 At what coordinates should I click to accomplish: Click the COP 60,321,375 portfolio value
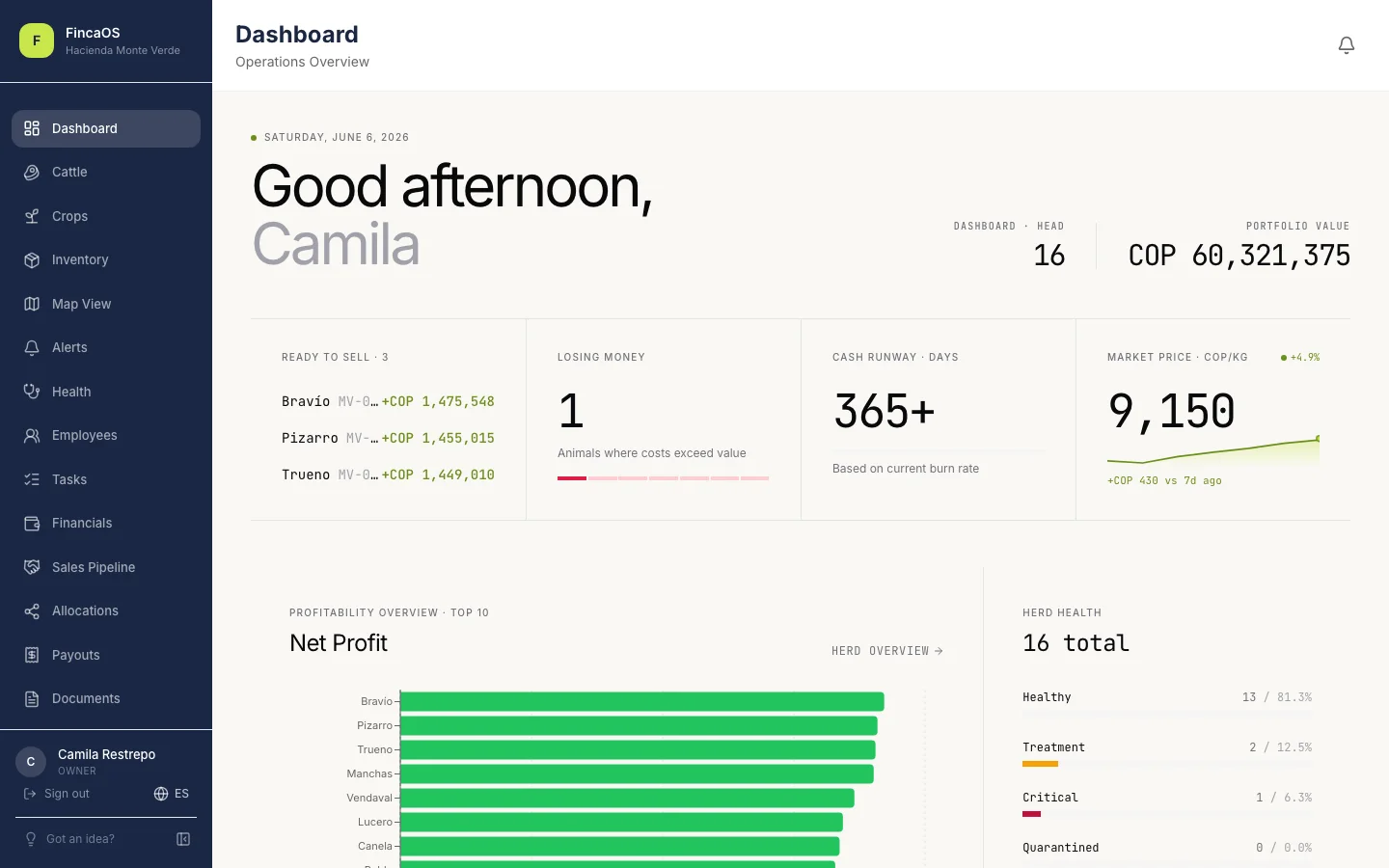click(1239, 256)
